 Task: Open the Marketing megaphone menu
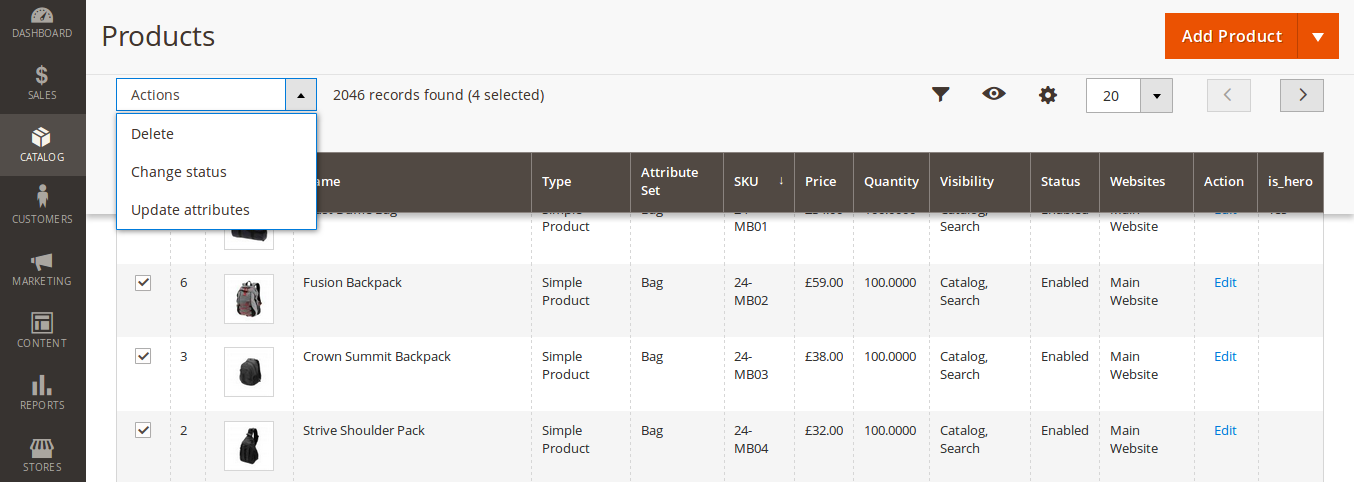point(42,268)
